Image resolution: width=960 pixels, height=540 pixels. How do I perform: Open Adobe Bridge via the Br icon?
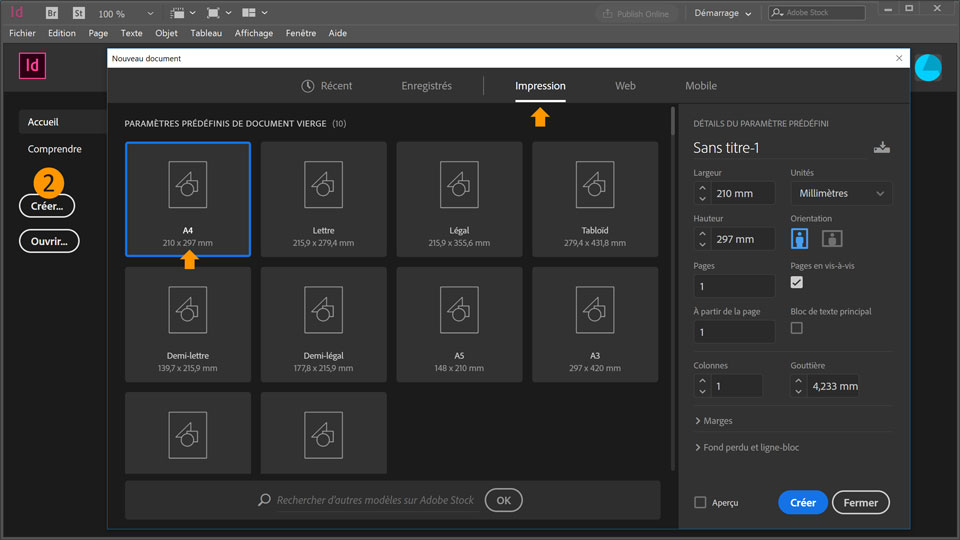[x=52, y=13]
